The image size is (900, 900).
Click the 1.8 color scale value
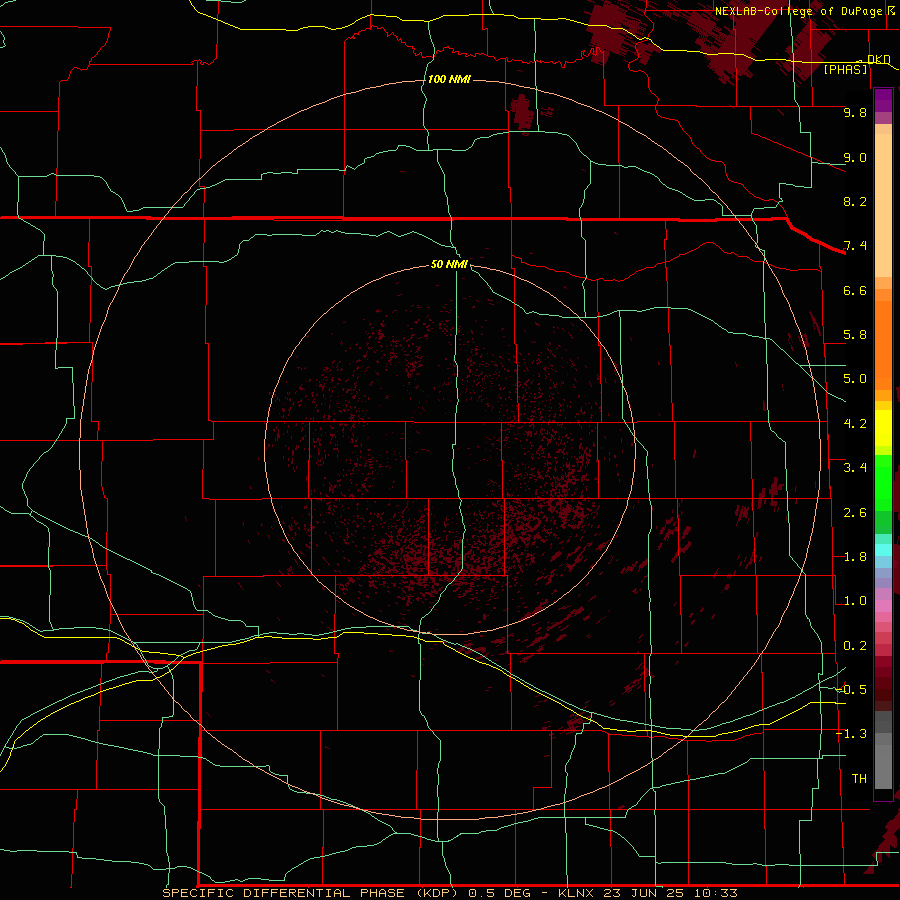click(x=855, y=557)
